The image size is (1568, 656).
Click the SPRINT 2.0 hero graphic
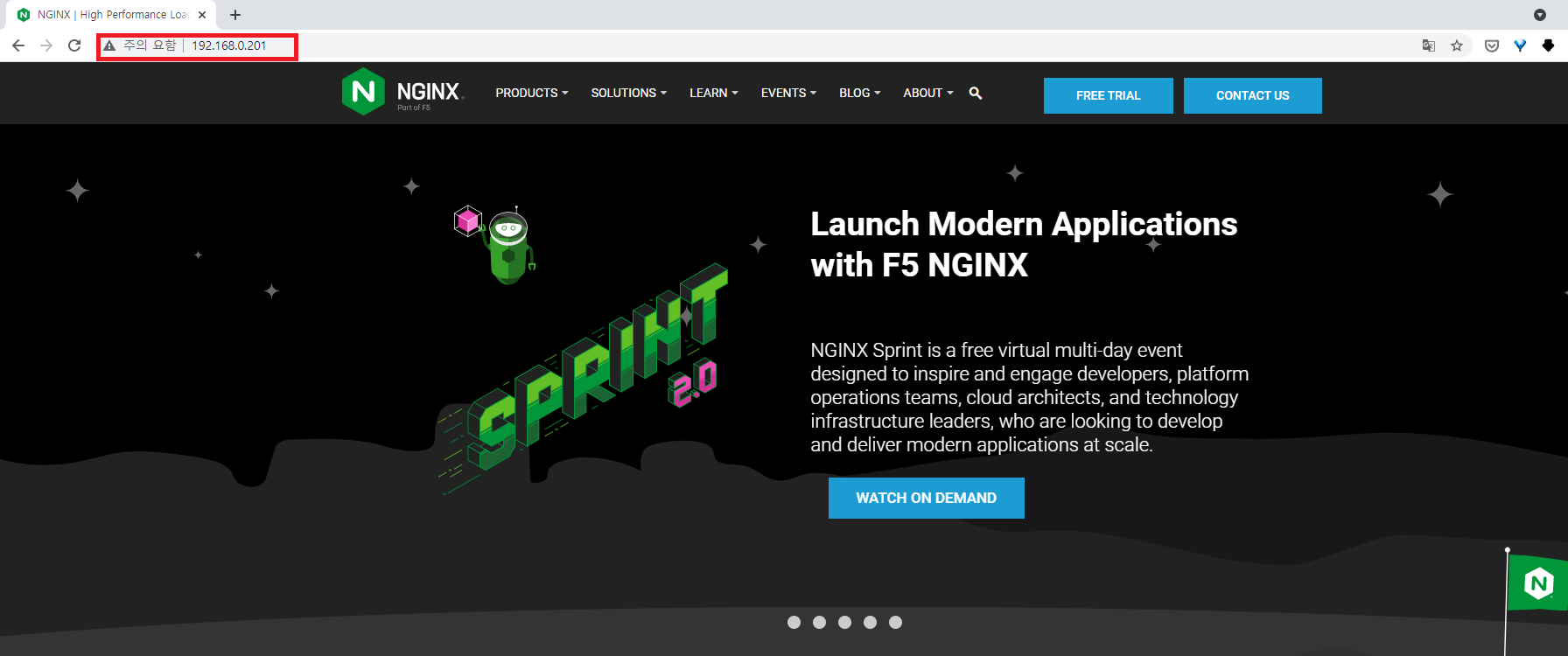click(x=583, y=379)
